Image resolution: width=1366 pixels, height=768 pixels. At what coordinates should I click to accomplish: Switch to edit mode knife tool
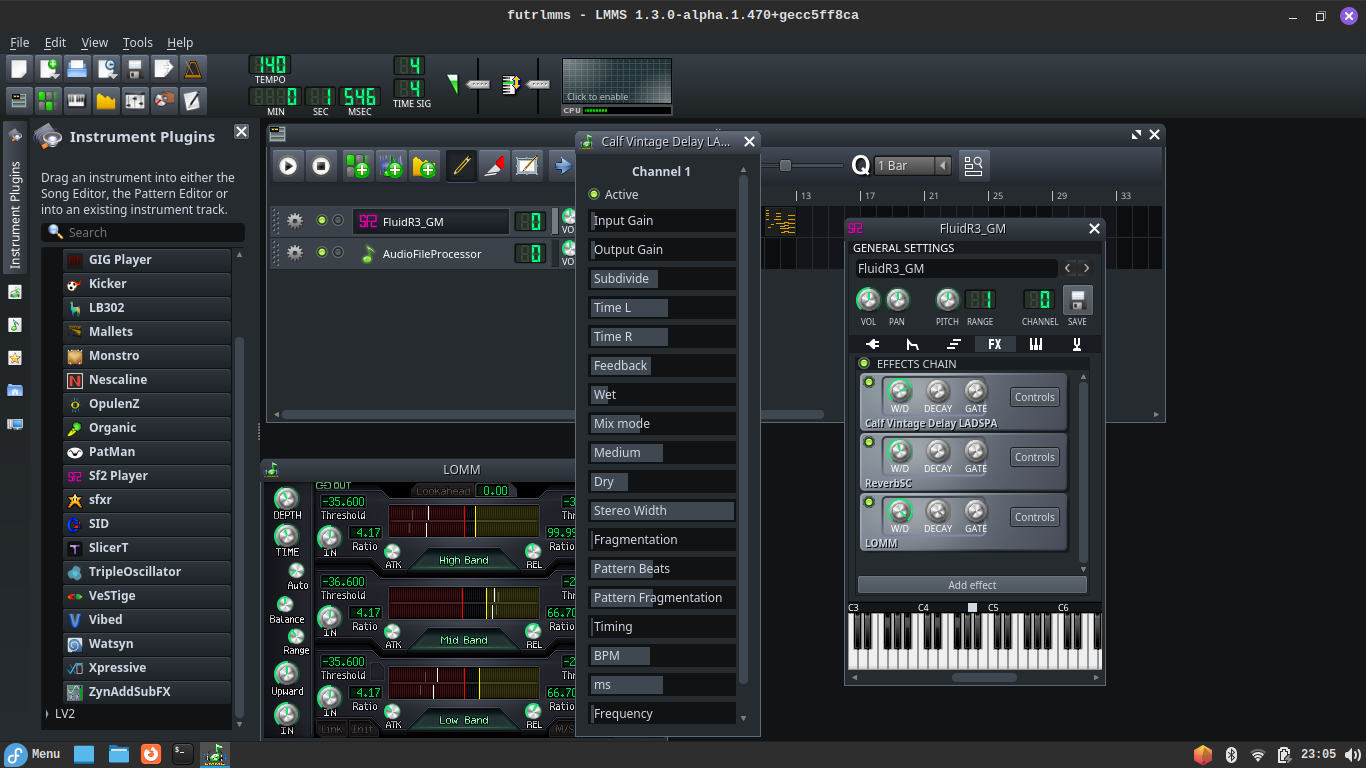pyautogui.click(x=494, y=166)
